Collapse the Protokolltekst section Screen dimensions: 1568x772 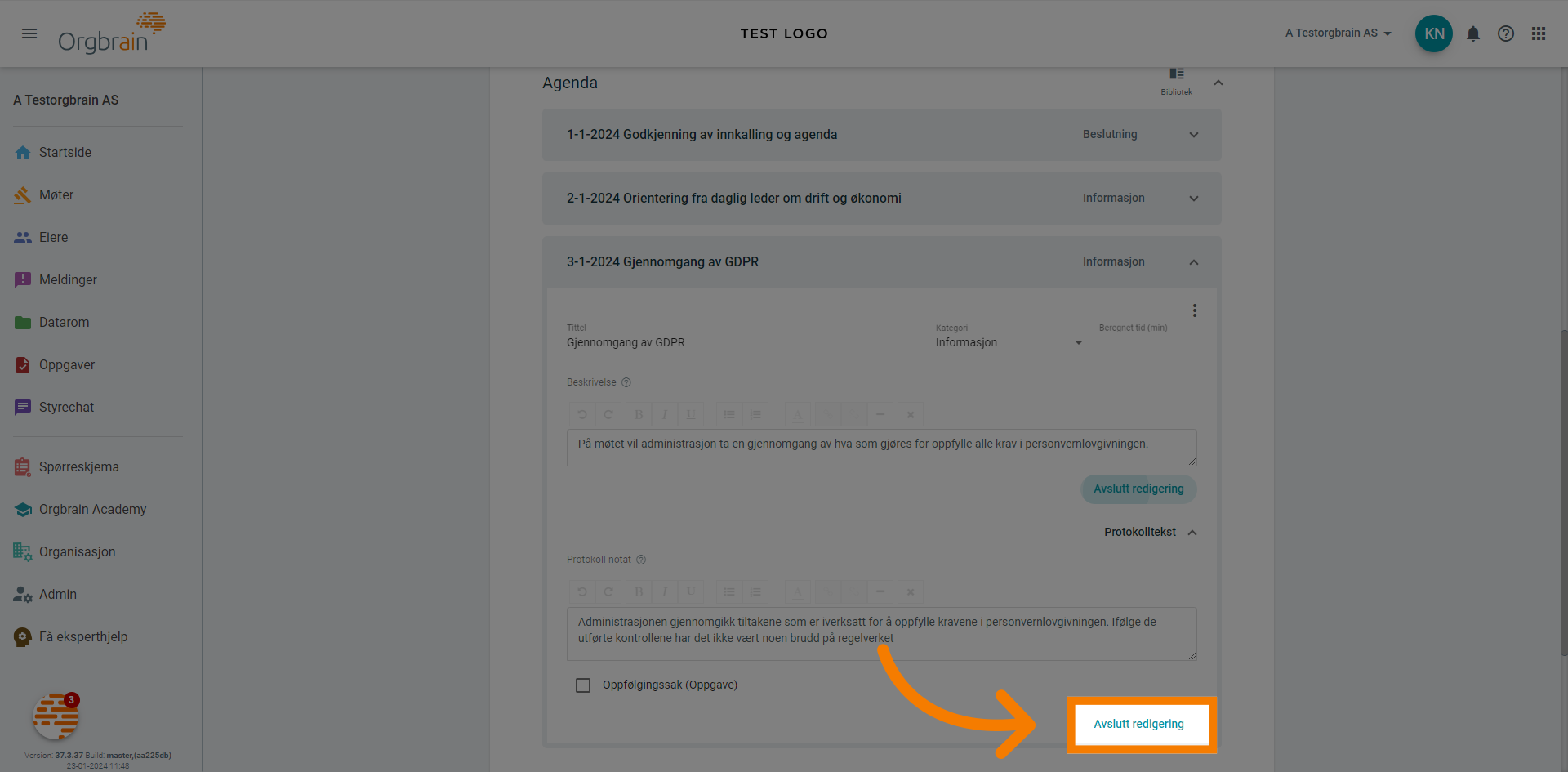click(1192, 533)
